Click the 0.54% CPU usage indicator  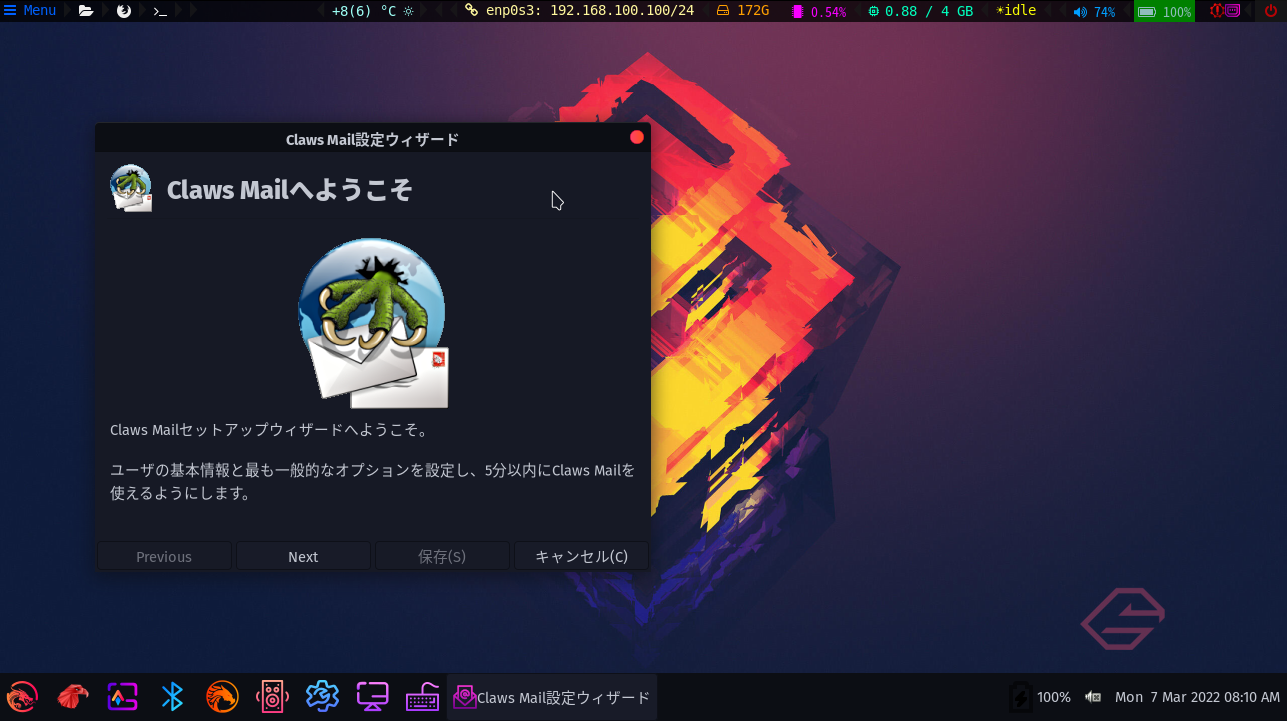pyautogui.click(x=819, y=12)
